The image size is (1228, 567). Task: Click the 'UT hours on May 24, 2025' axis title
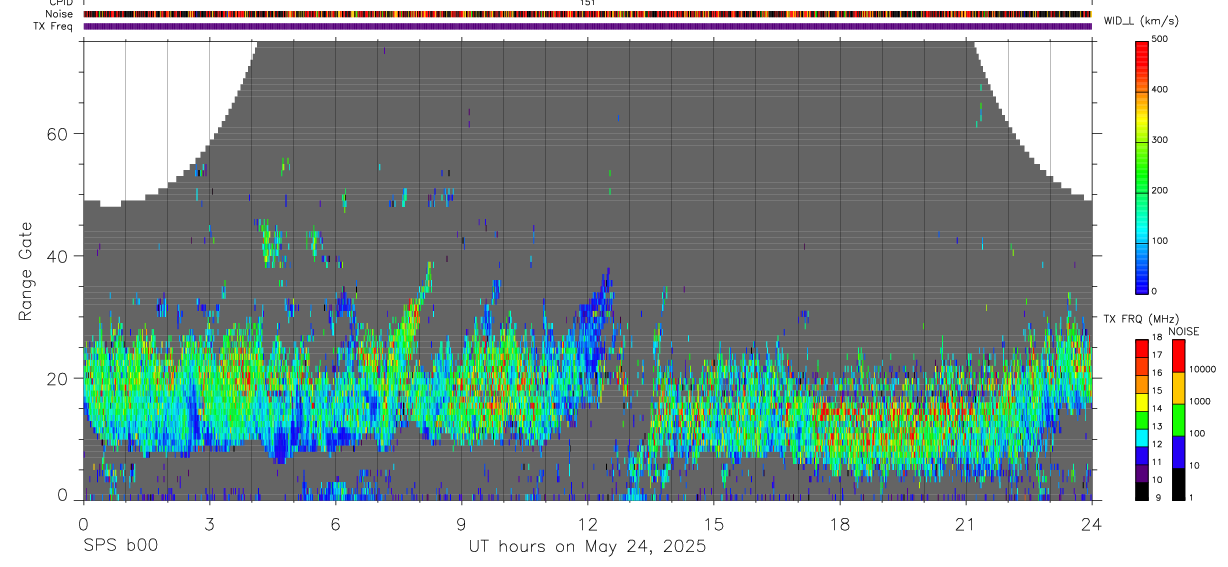click(588, 546)
